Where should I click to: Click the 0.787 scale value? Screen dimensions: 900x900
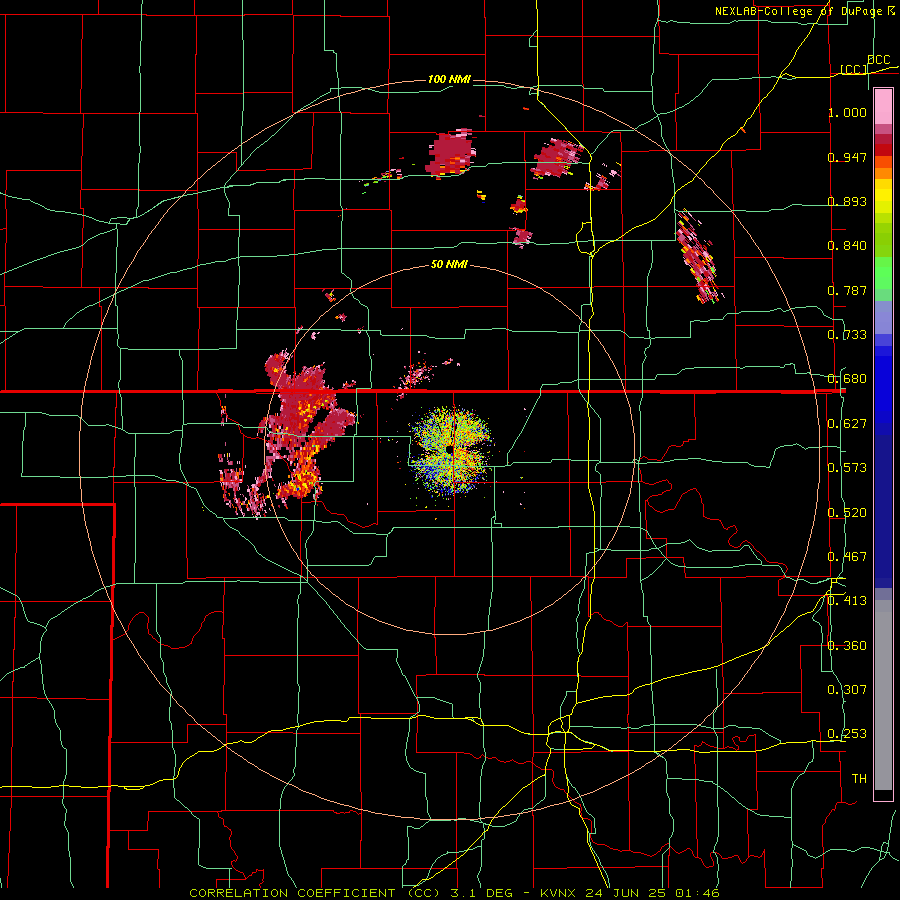coord(847,290)
